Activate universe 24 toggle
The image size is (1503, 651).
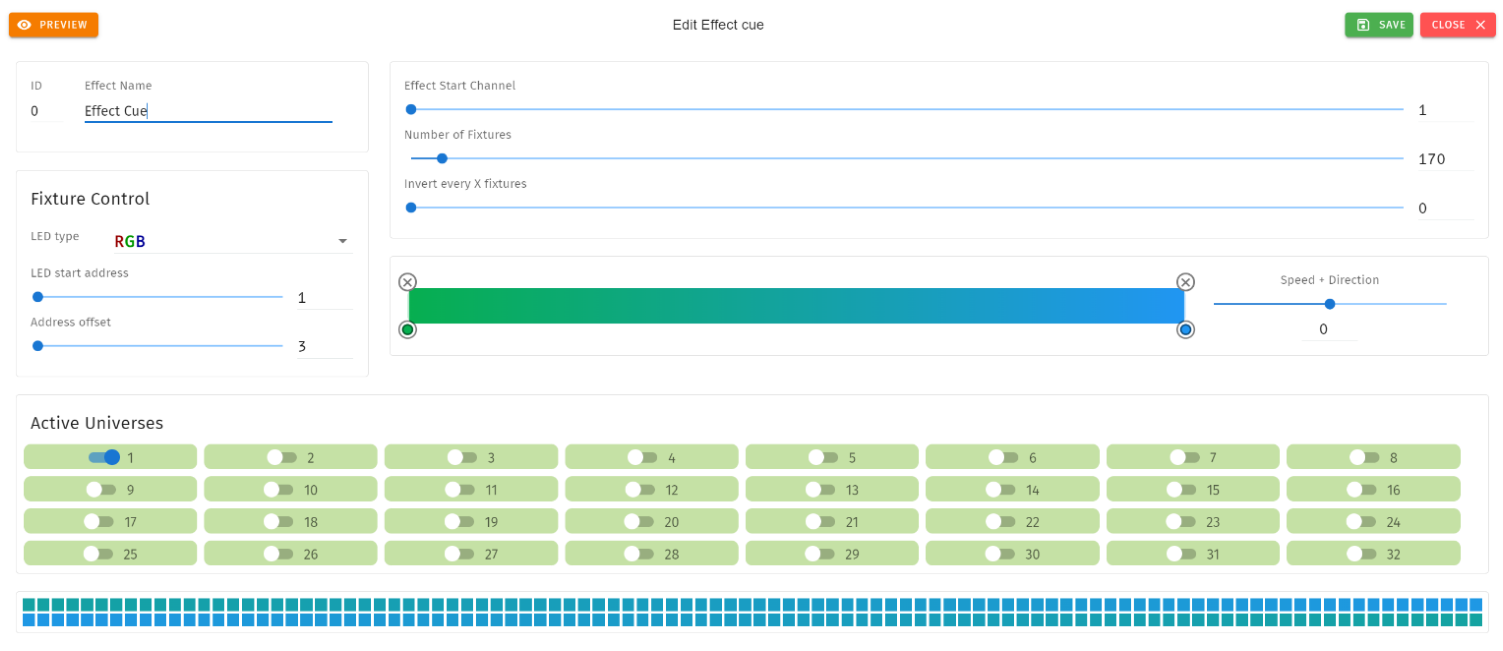(1361, 522)
